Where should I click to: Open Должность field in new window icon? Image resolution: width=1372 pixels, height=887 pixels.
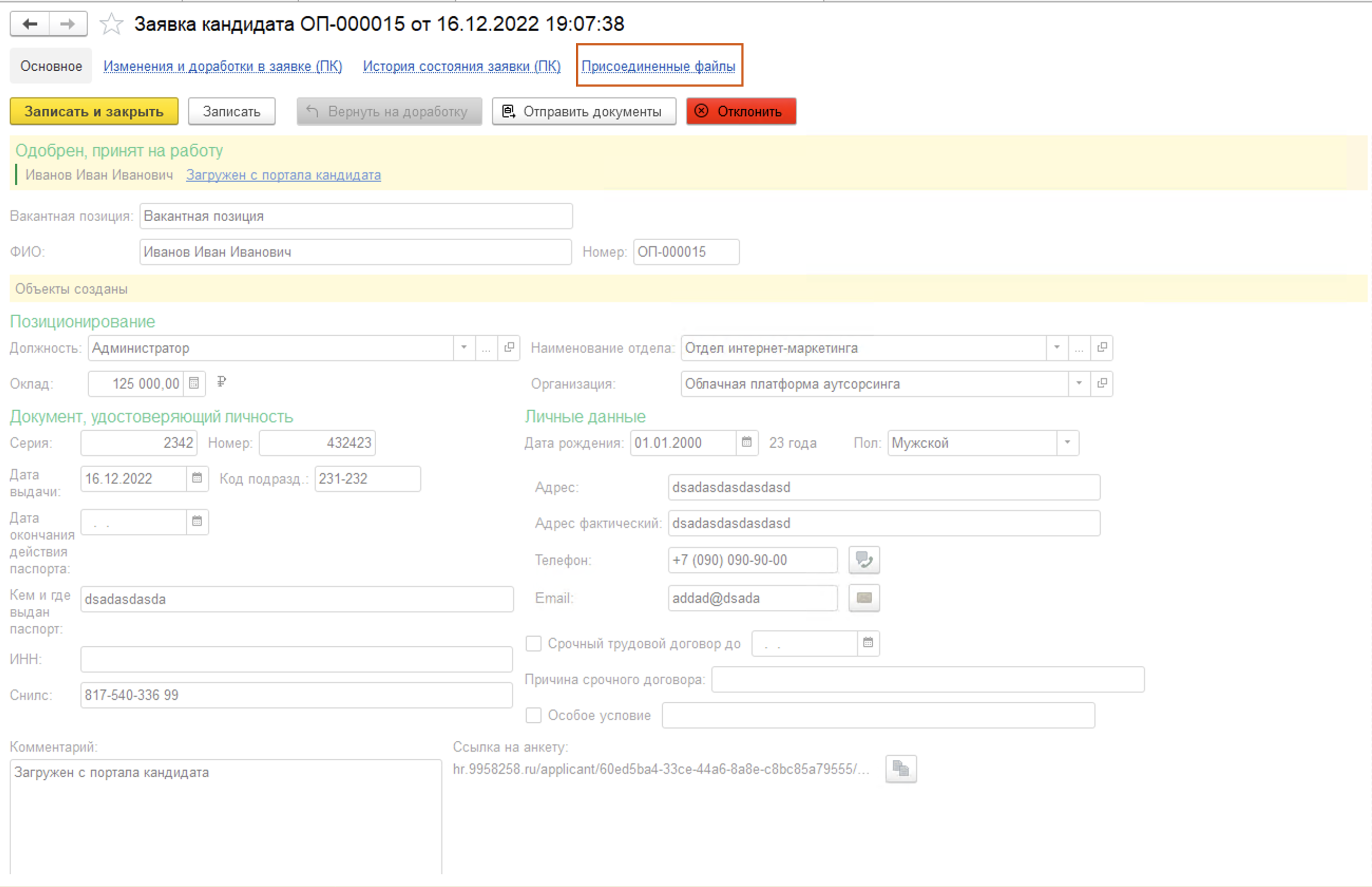click(509, 348)
